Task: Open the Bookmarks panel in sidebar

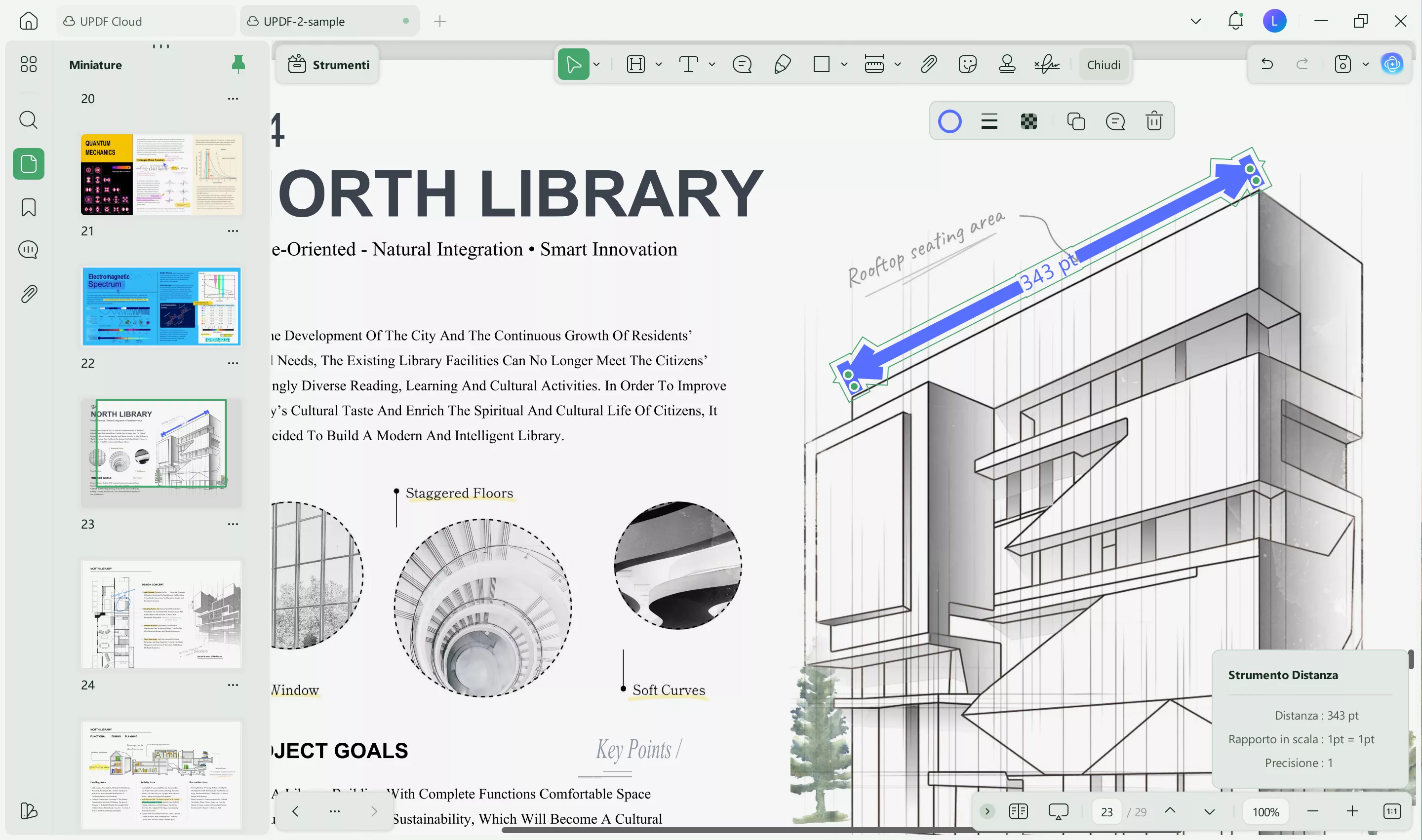Action: click(28, 207)
